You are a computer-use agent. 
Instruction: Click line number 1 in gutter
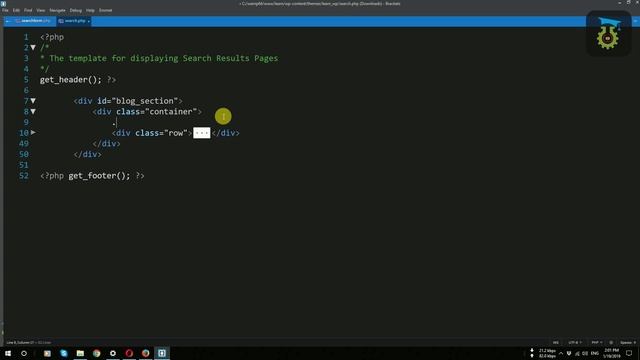pyautogui.click(x=26, y=37)
